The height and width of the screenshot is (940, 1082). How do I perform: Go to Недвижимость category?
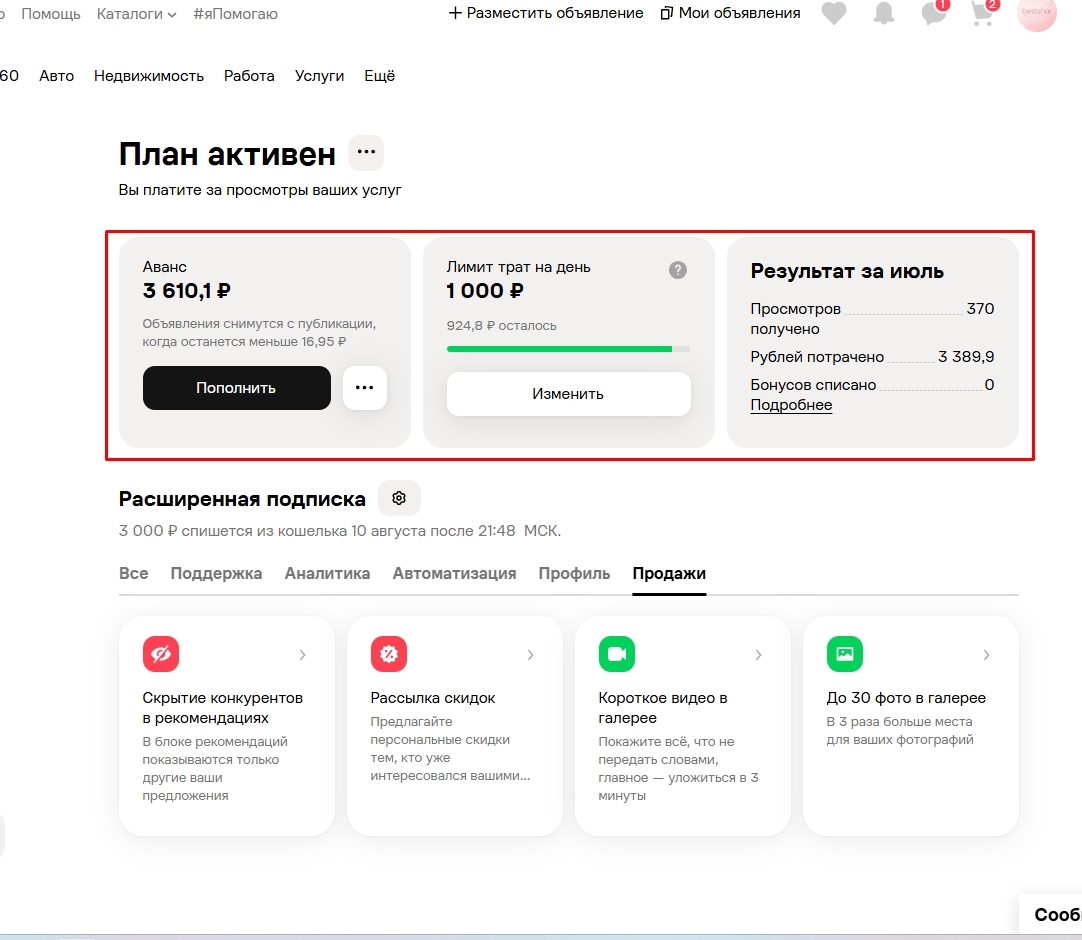pyautogui.click(x=149, y=76)
